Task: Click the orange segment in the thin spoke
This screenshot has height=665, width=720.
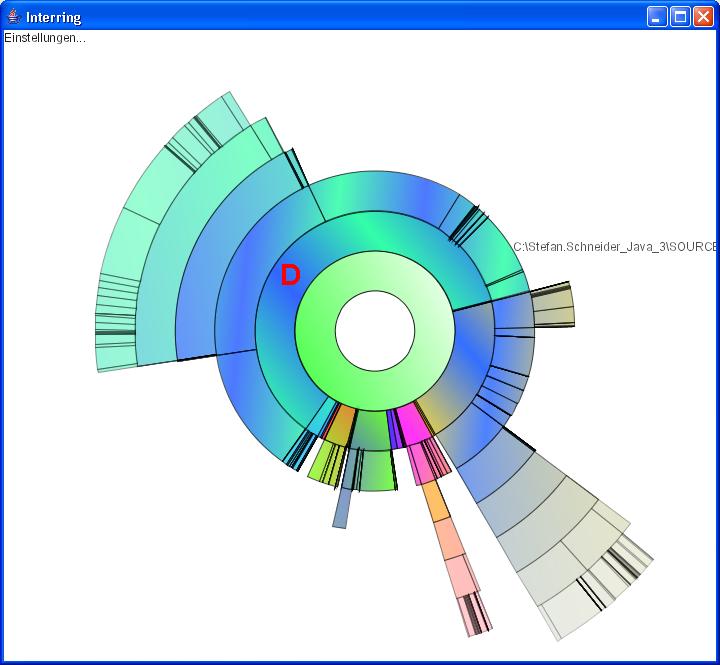Action: click(x=436, y=502)
